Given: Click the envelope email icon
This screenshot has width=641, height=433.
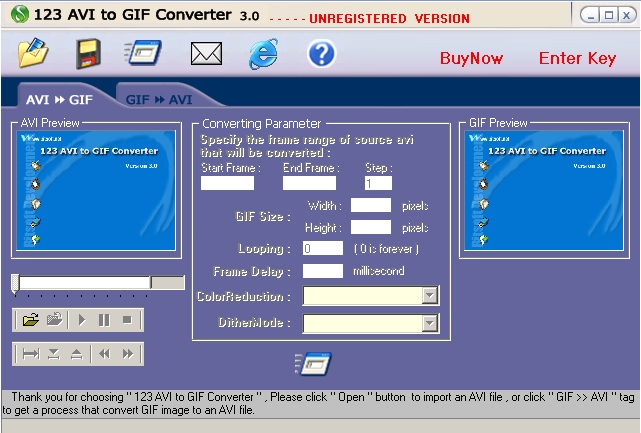Looking at the screenshot, I should point(206,53).
